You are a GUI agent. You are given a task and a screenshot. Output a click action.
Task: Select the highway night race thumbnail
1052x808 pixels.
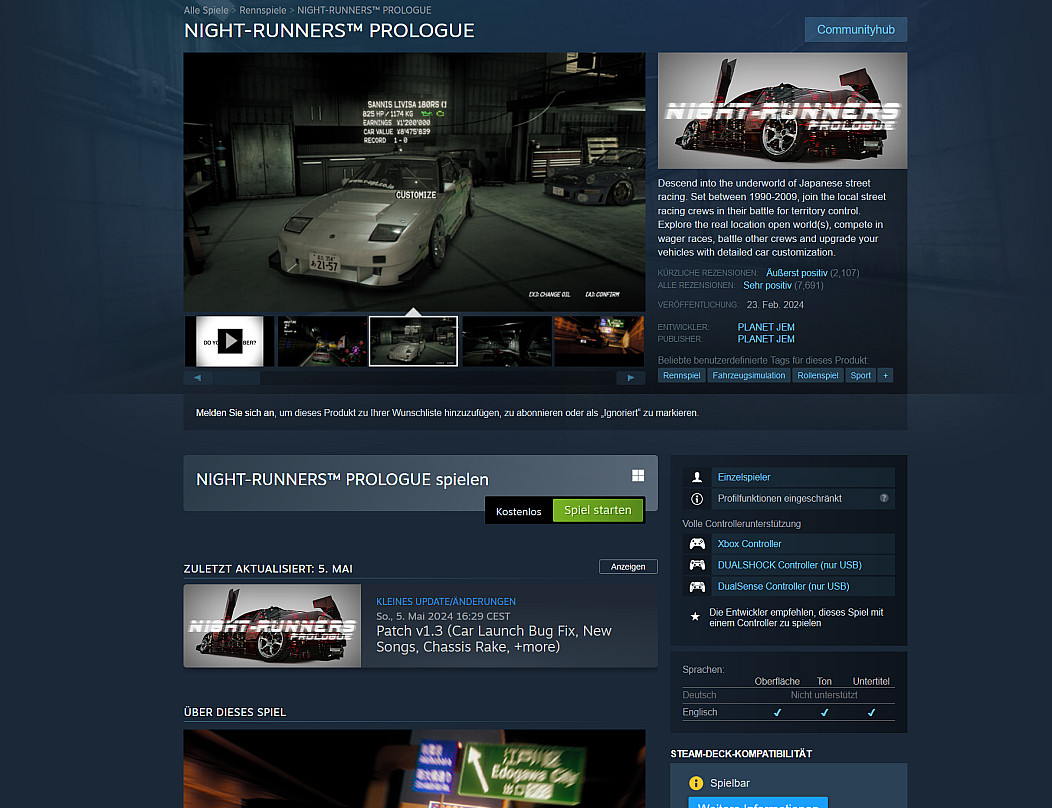[x=322, y=342]
